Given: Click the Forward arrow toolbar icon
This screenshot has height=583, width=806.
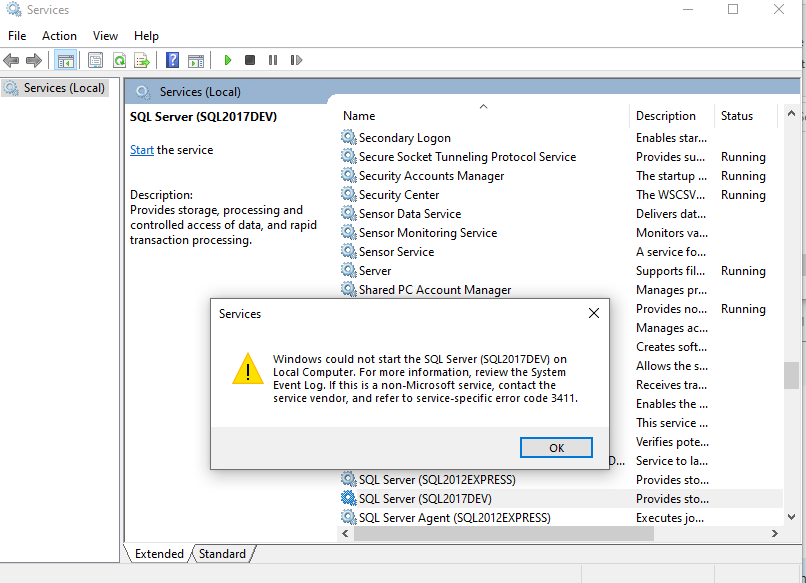Looking at the screenshot, I should [x=33, y=60].
